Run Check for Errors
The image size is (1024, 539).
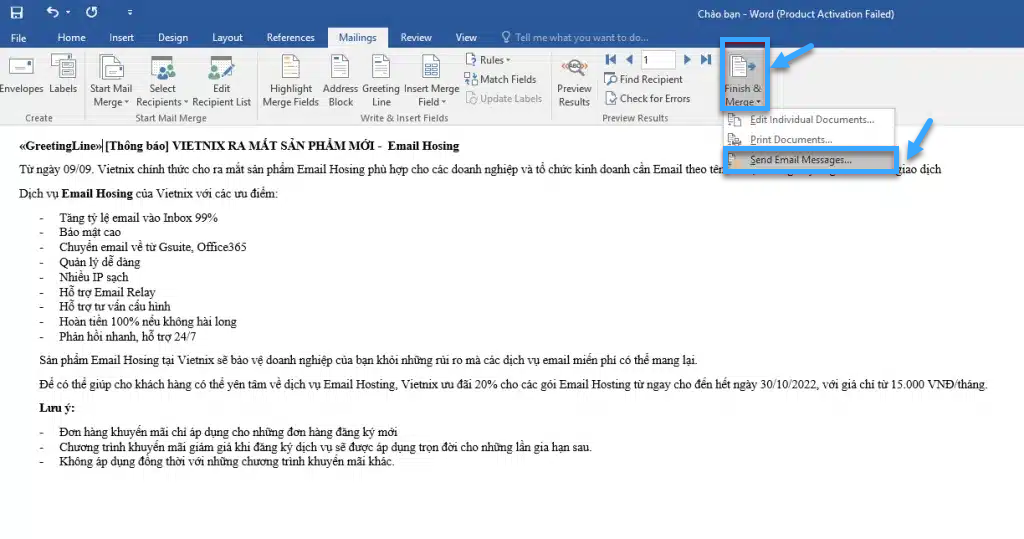(647, 99)
